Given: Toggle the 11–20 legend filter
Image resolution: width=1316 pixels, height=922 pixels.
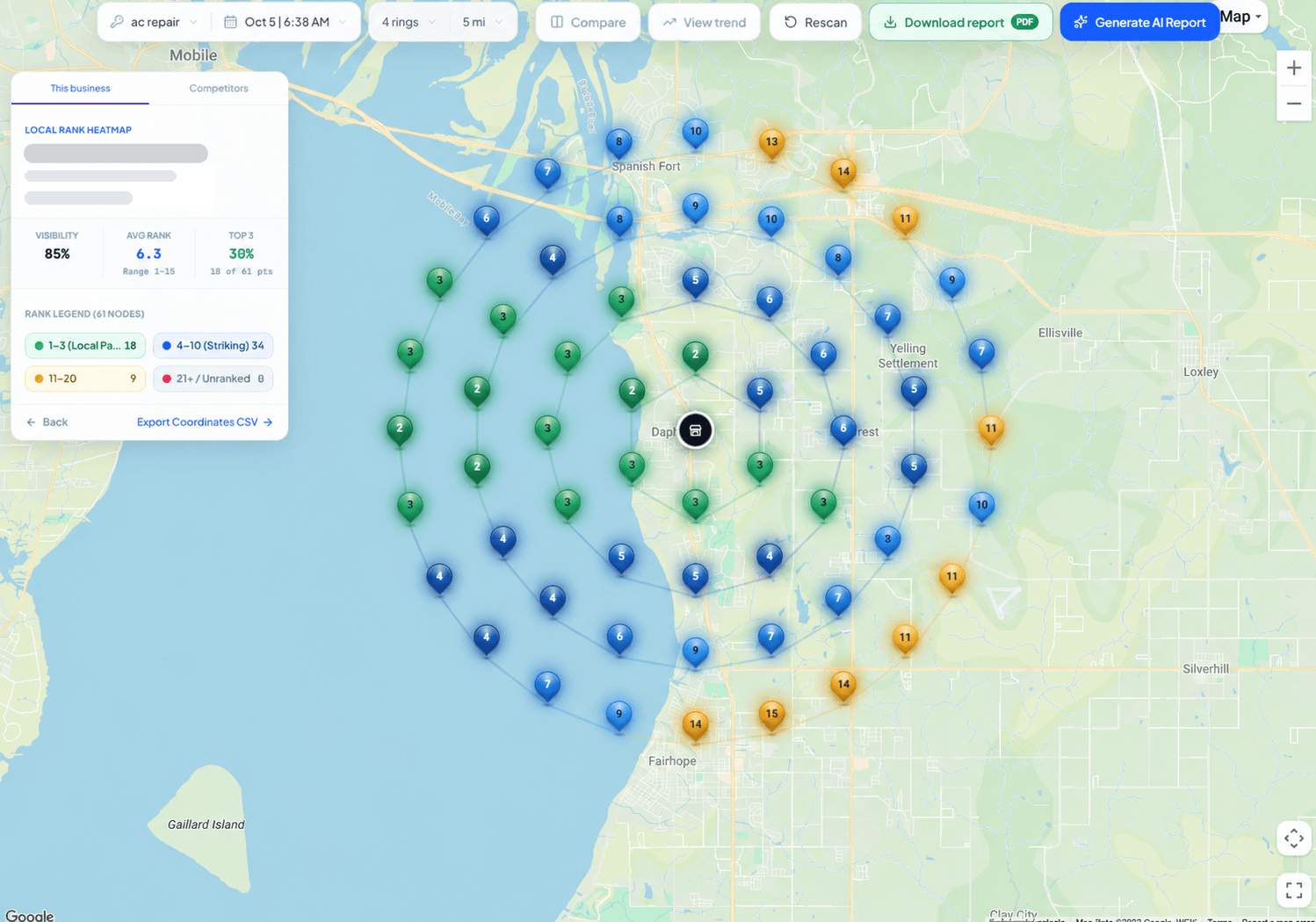Looking at the screenshot, I should [85, 378].
